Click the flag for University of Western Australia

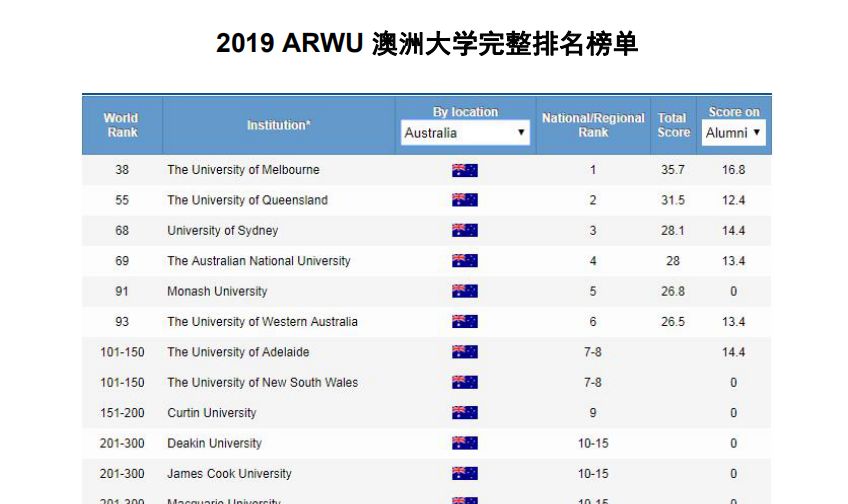click(x=464, y=322)
